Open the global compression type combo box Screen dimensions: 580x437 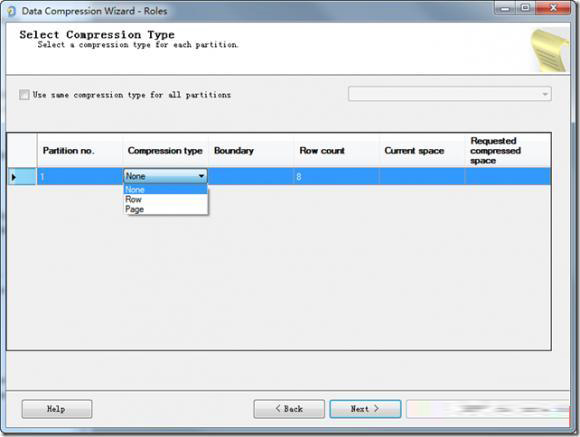pos(449,94)
